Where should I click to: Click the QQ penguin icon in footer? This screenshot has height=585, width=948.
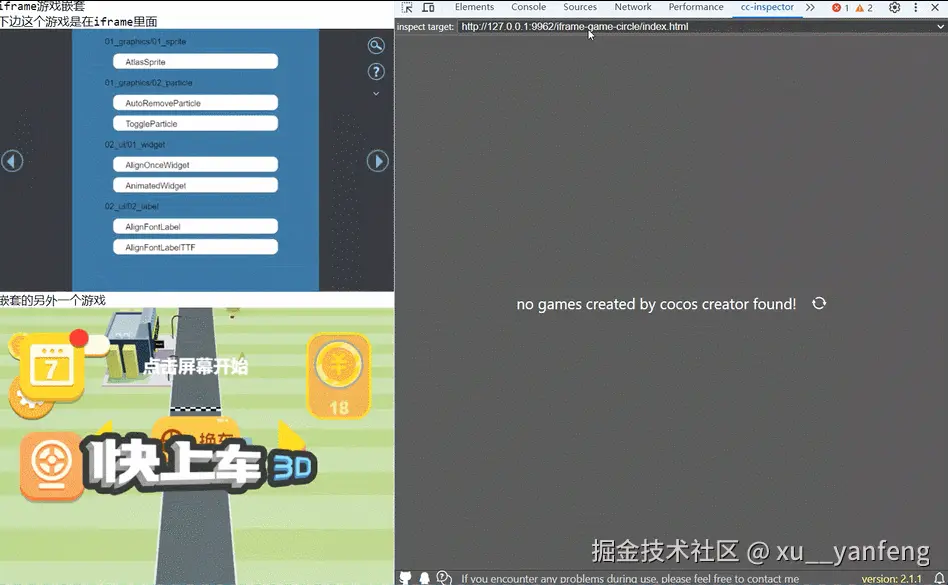[x=425, y=578]
